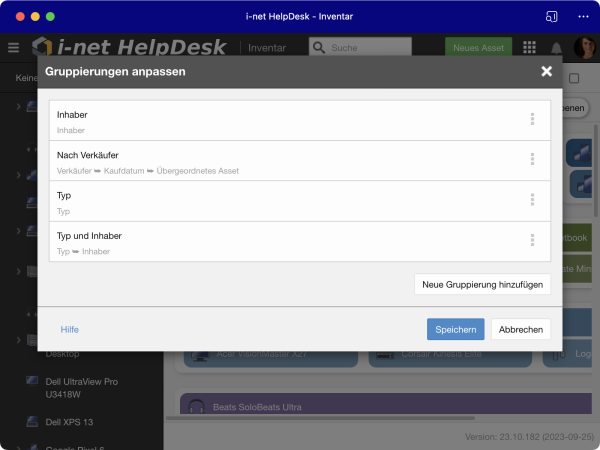Click Neue Gruppierung hinzufügen button

(x=482, y=285)
